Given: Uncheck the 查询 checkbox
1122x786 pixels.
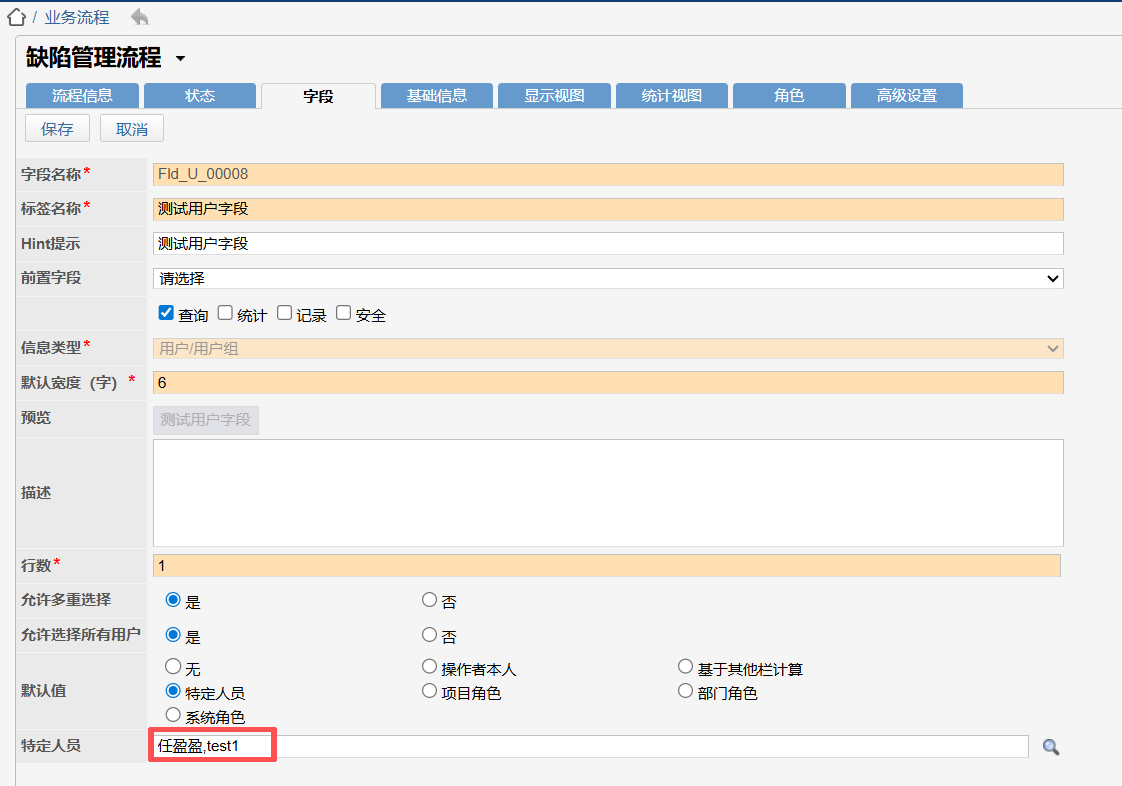Looking at the screenshot, I should click(x=166, y=313).
